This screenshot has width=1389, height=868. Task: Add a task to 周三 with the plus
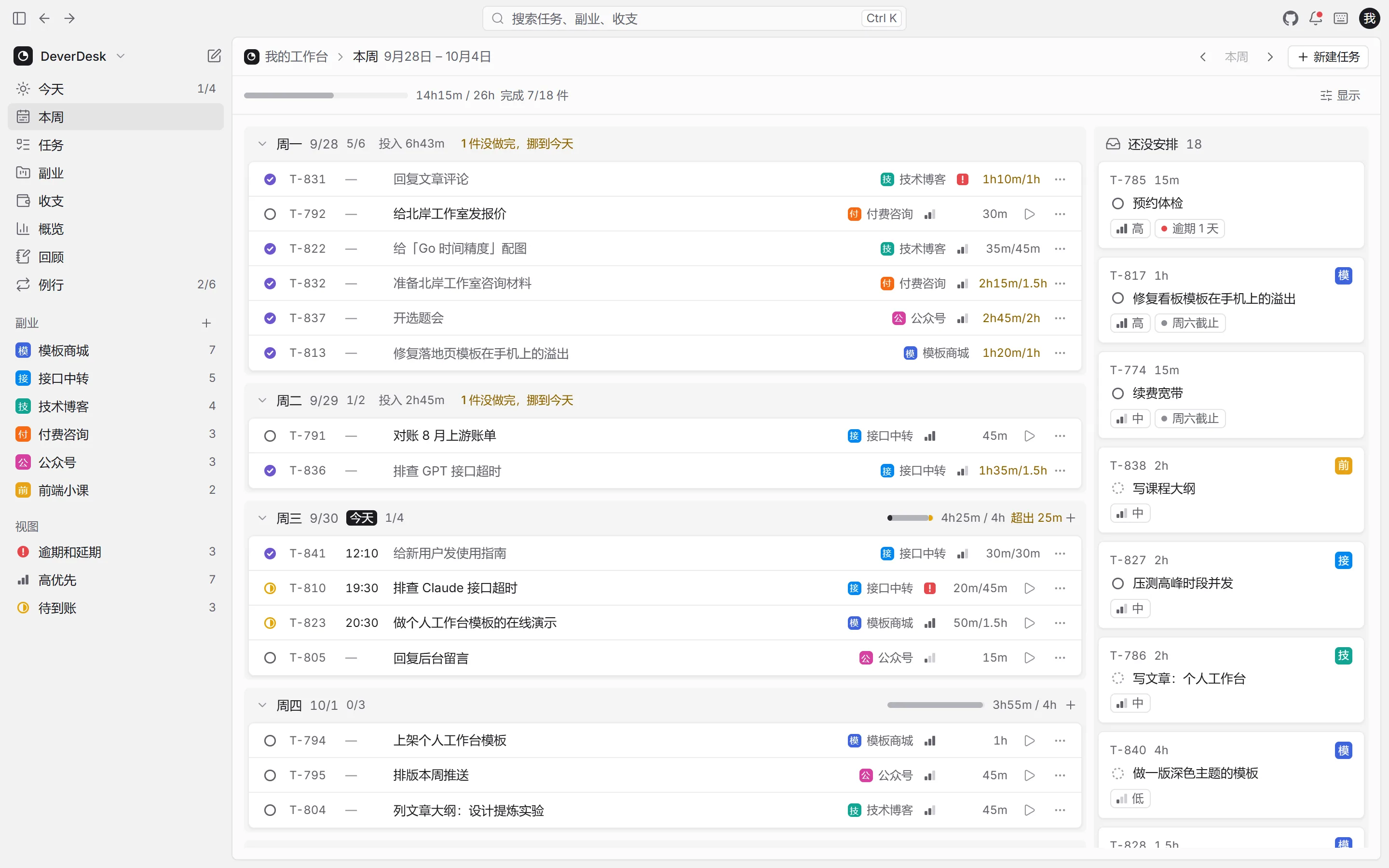pos(1071,518)
